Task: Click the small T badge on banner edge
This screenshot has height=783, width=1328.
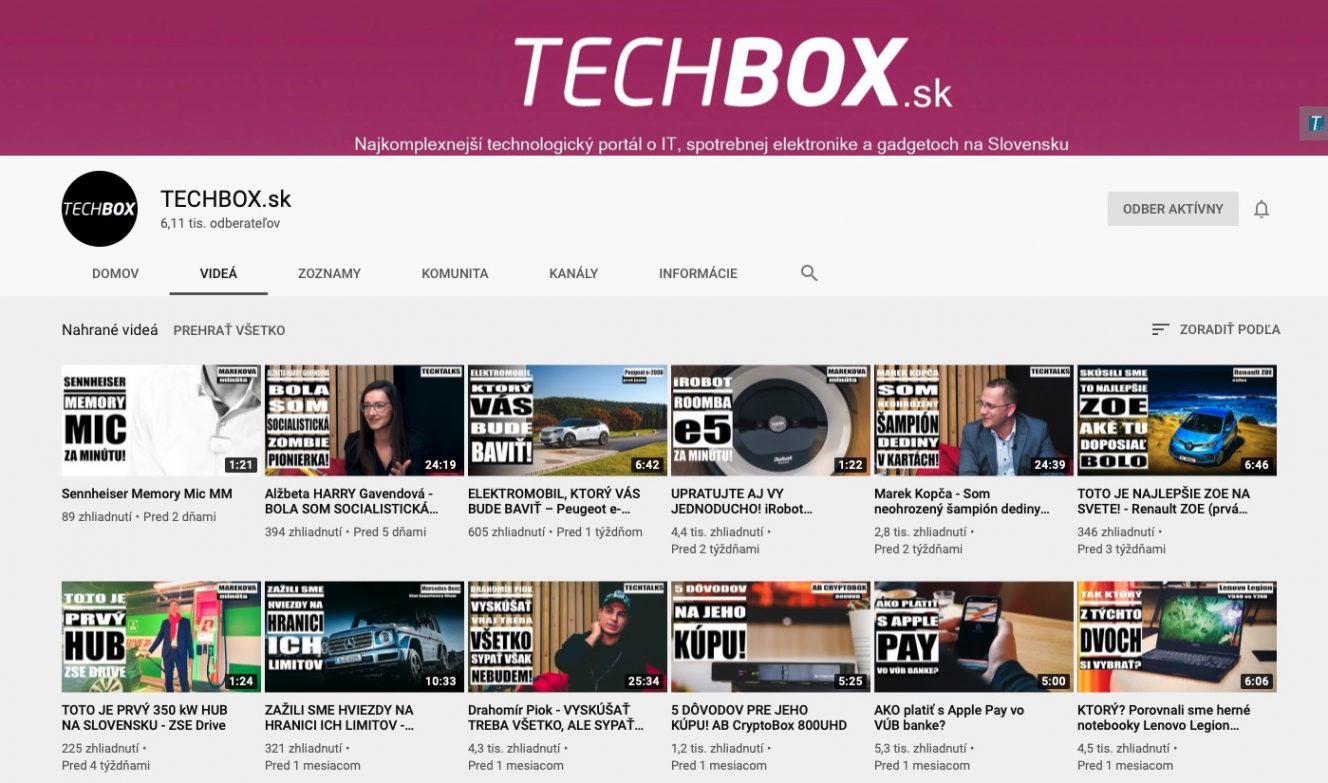Action: click(x=1315, y=124)
